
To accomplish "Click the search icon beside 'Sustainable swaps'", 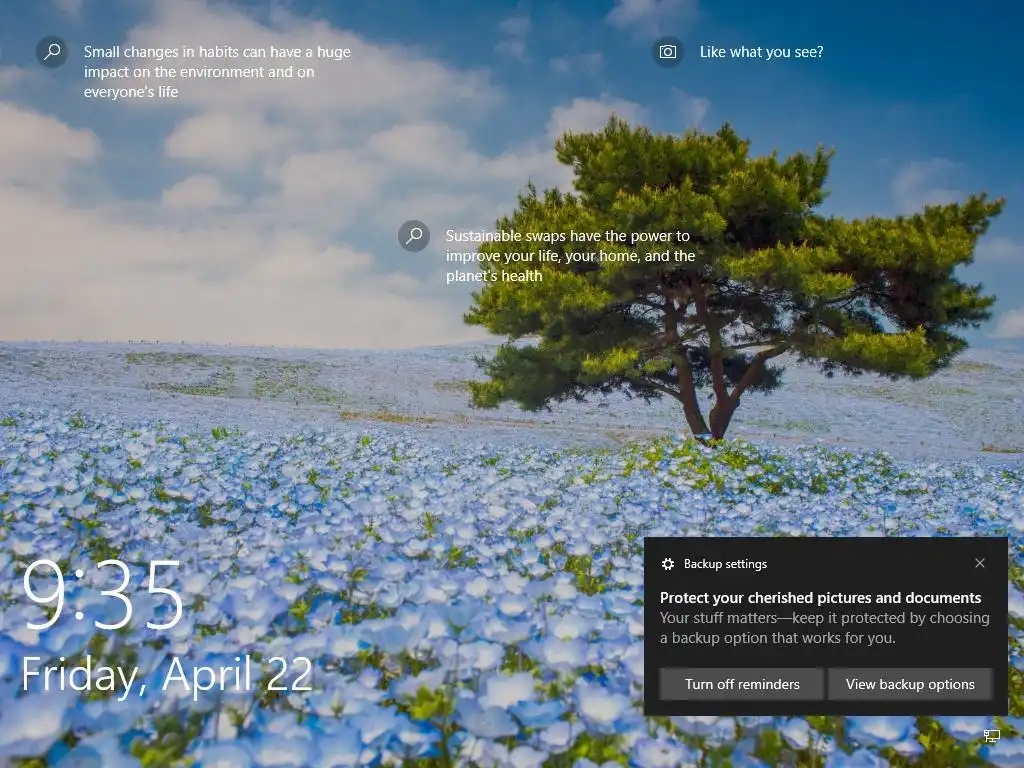I will 414,236.
